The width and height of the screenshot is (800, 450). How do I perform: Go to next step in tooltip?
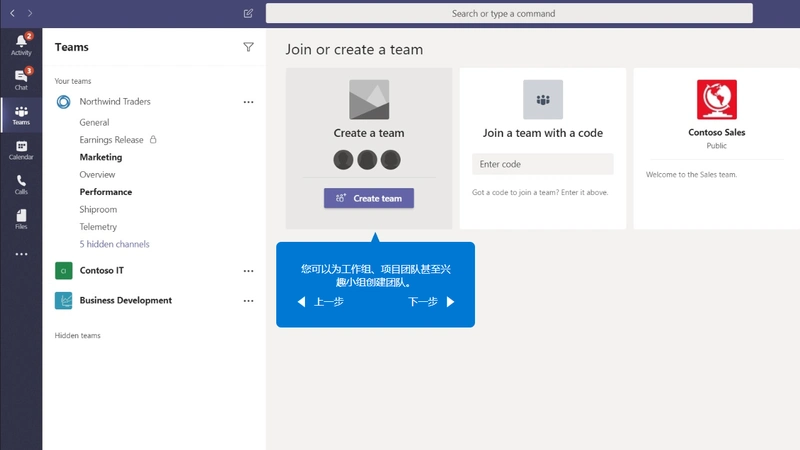point(431,302)
